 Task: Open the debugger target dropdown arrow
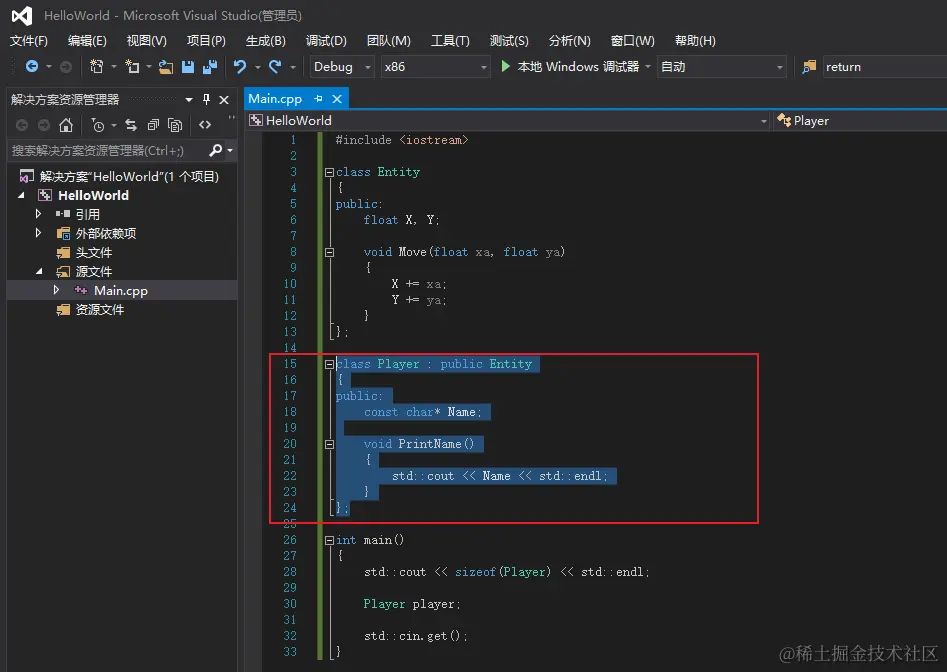647,66
